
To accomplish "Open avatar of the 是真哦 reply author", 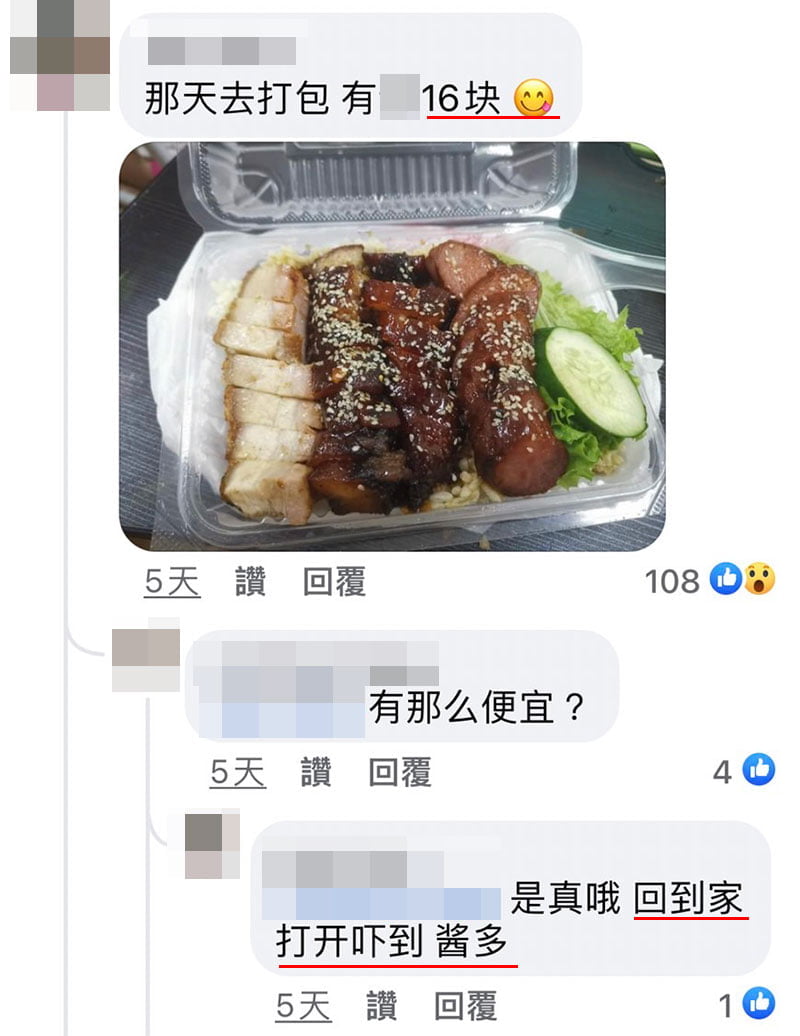I will [212, 844].
